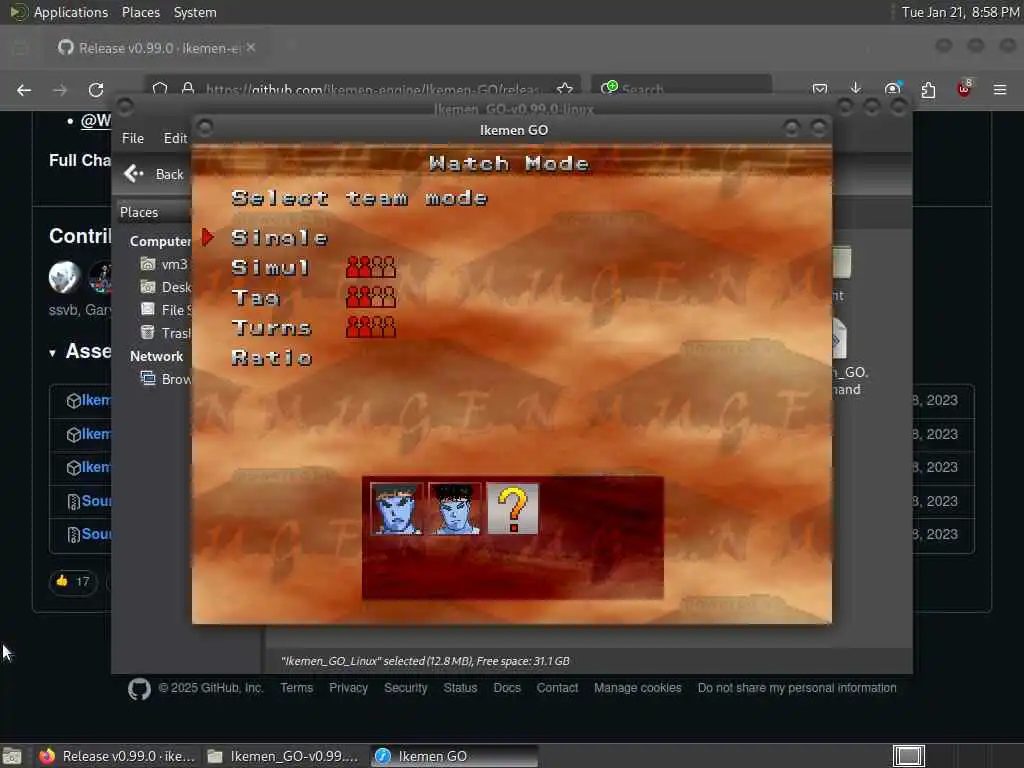Select the random question mark character slot

pos(513,509)
